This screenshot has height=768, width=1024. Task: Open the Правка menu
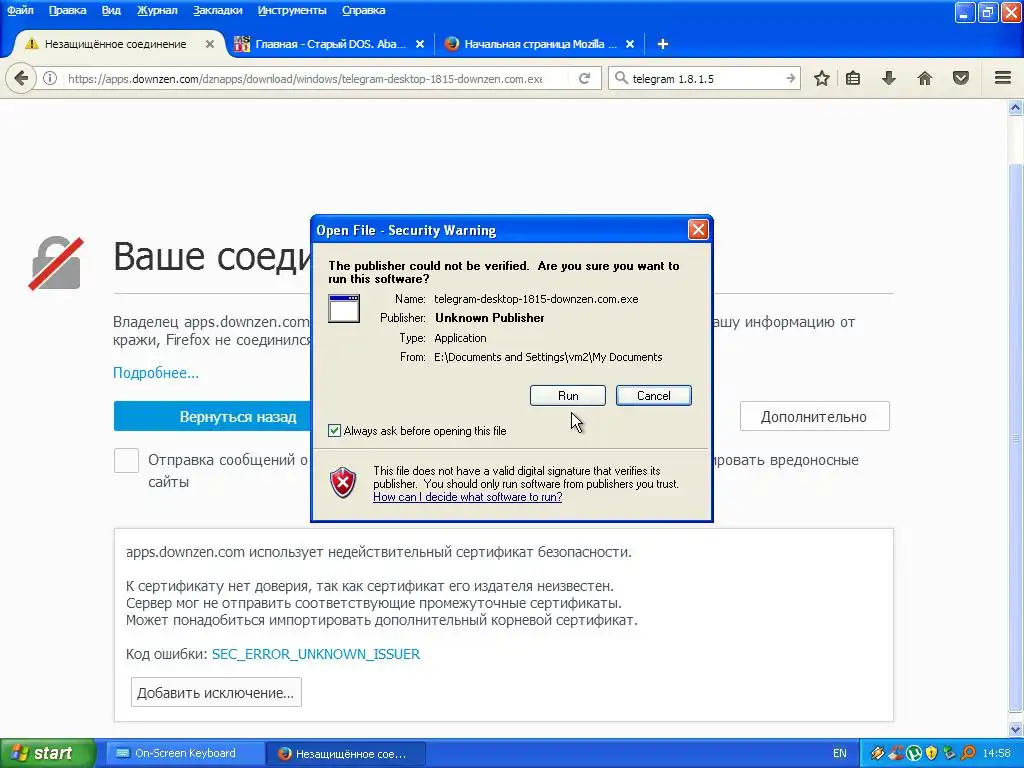tap(67, 10)
